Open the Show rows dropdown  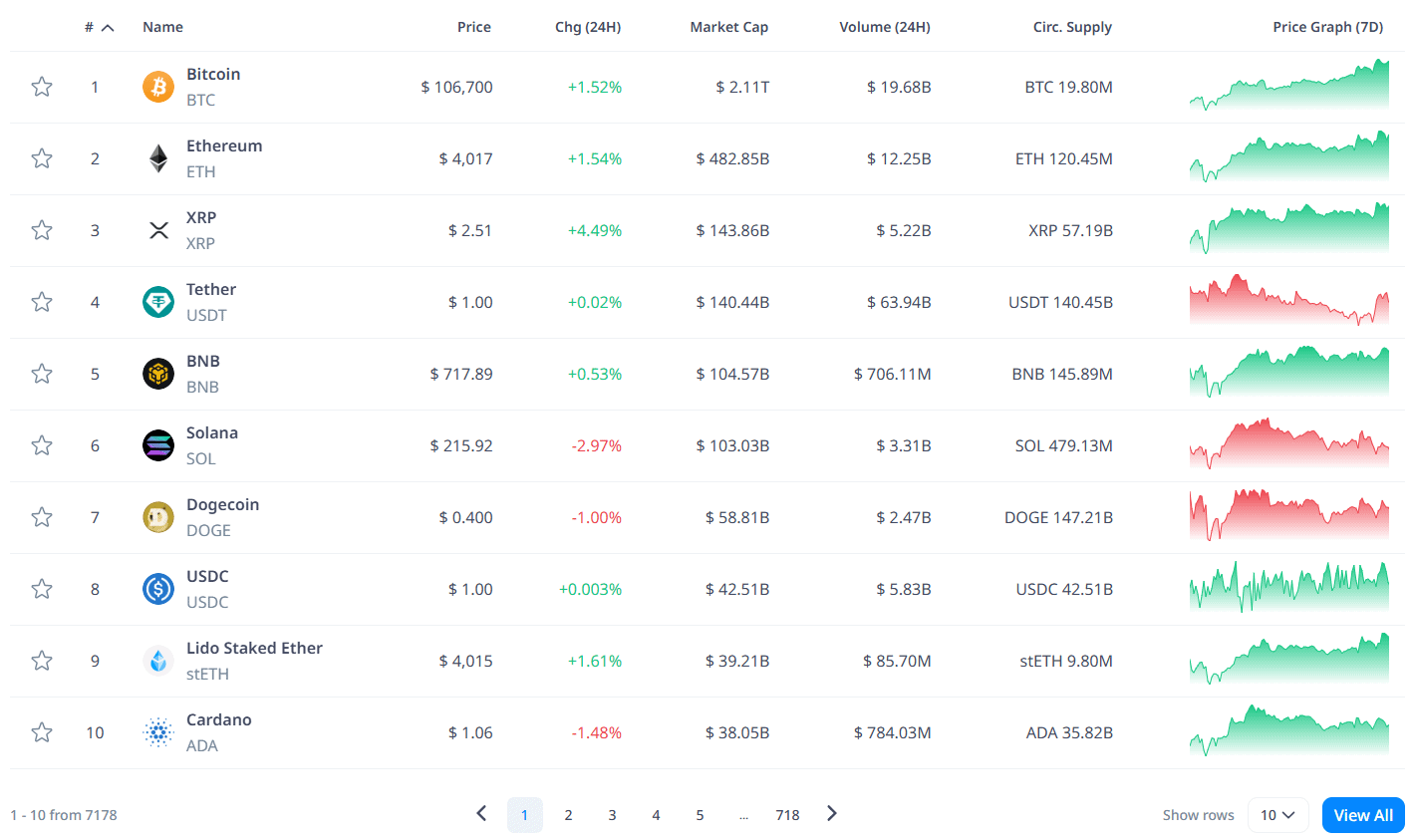tap(1277, 815)
